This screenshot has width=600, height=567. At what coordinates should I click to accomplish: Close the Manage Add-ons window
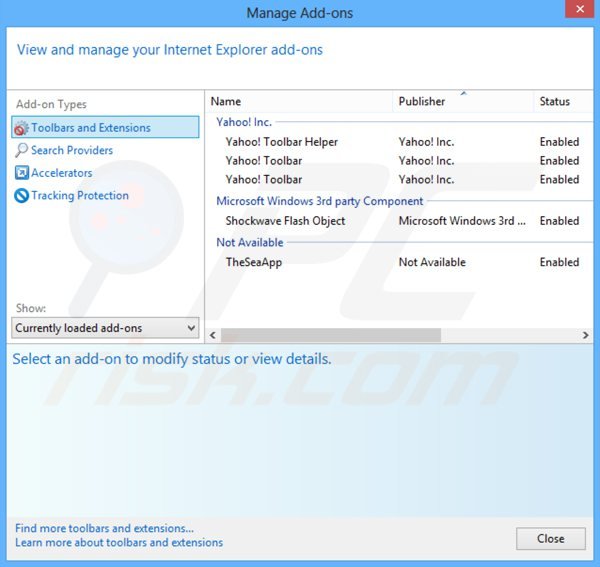click(x=580, y=9)
